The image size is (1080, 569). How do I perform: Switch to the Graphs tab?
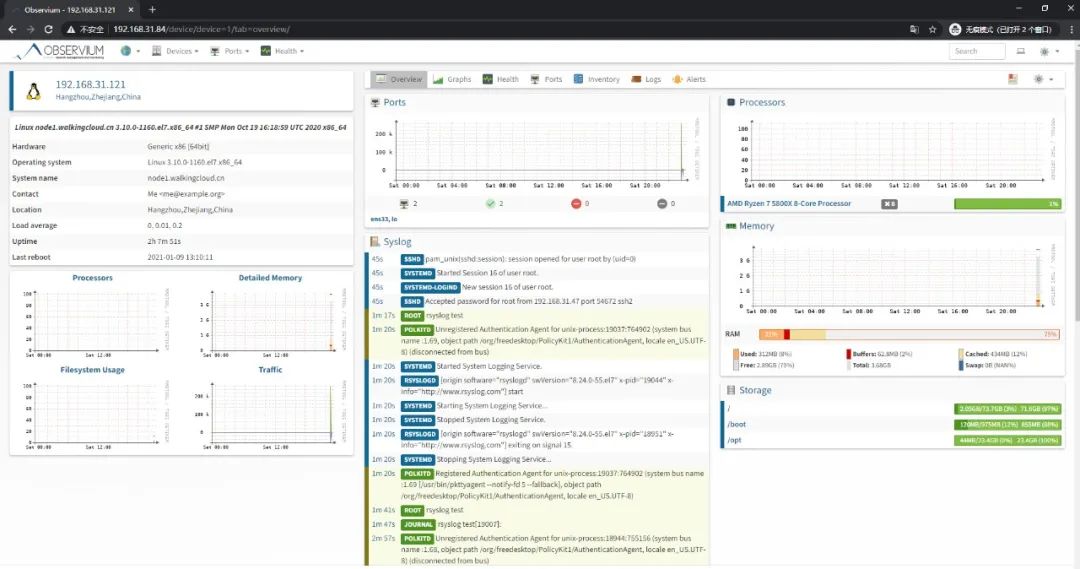[x=452, y=79]
